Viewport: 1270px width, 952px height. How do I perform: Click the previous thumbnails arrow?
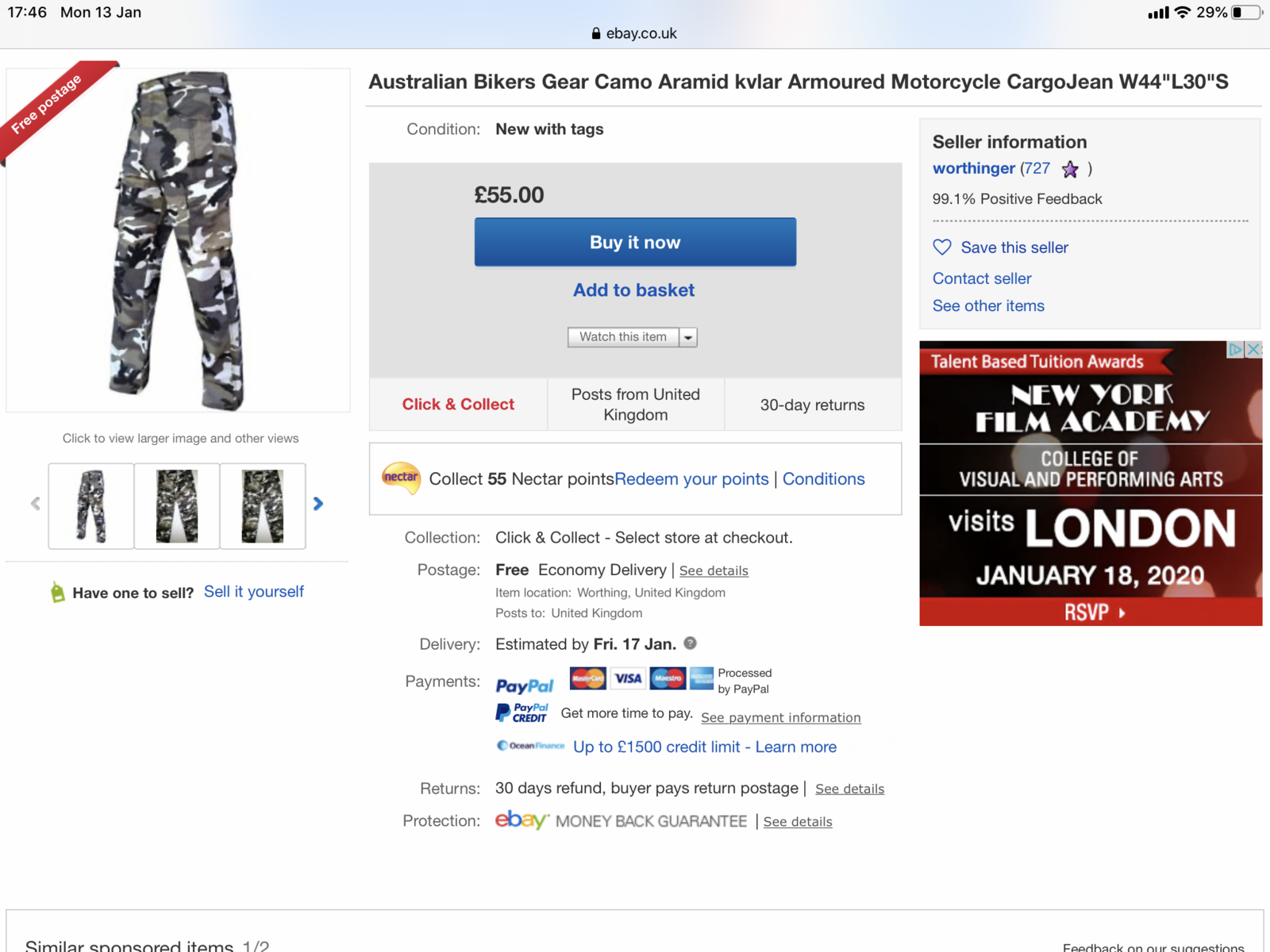[36, 504]
